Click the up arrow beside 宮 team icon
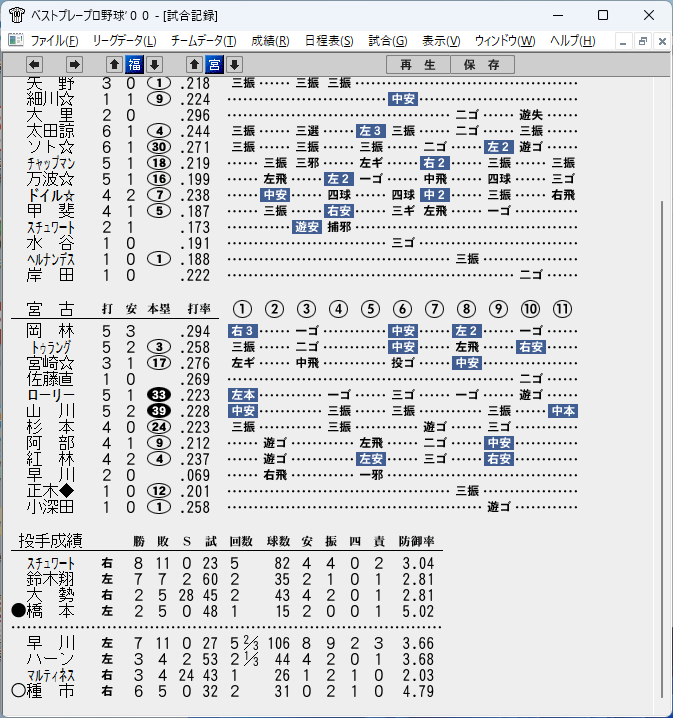The height and width of the screenshot is (718, 673). coord(195,65)
